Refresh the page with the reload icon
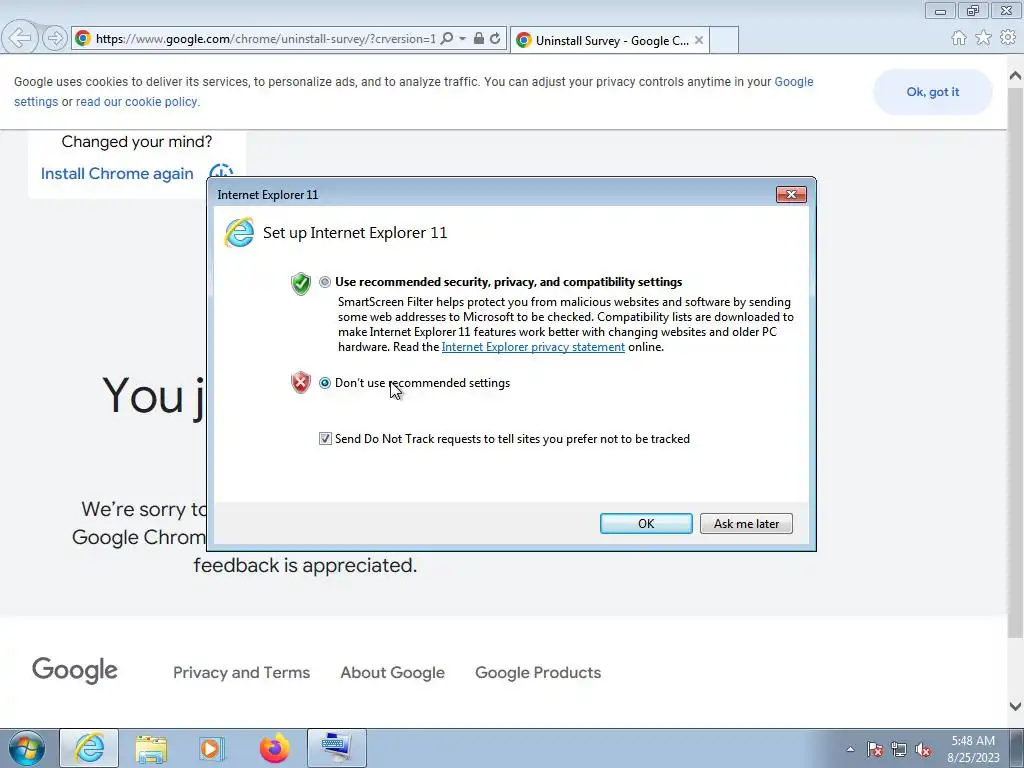 coord(495,39)
